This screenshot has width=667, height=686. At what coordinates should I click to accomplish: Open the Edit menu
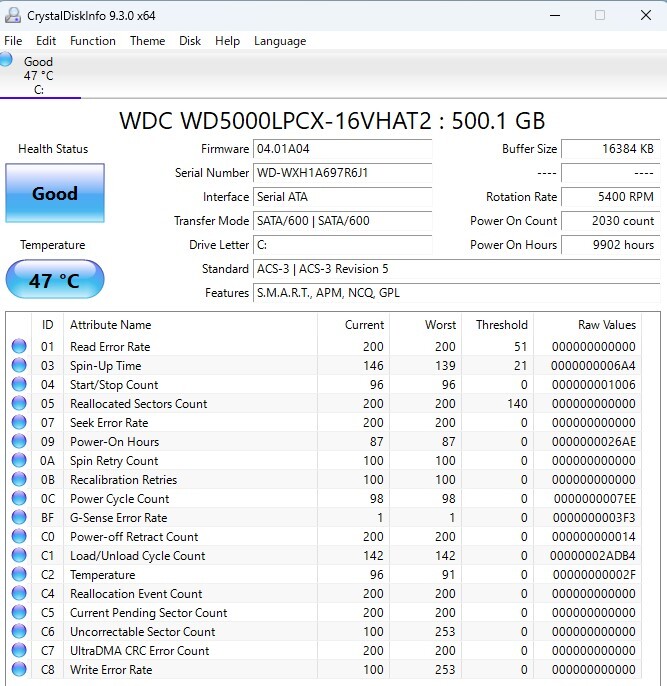pos(46,41)
